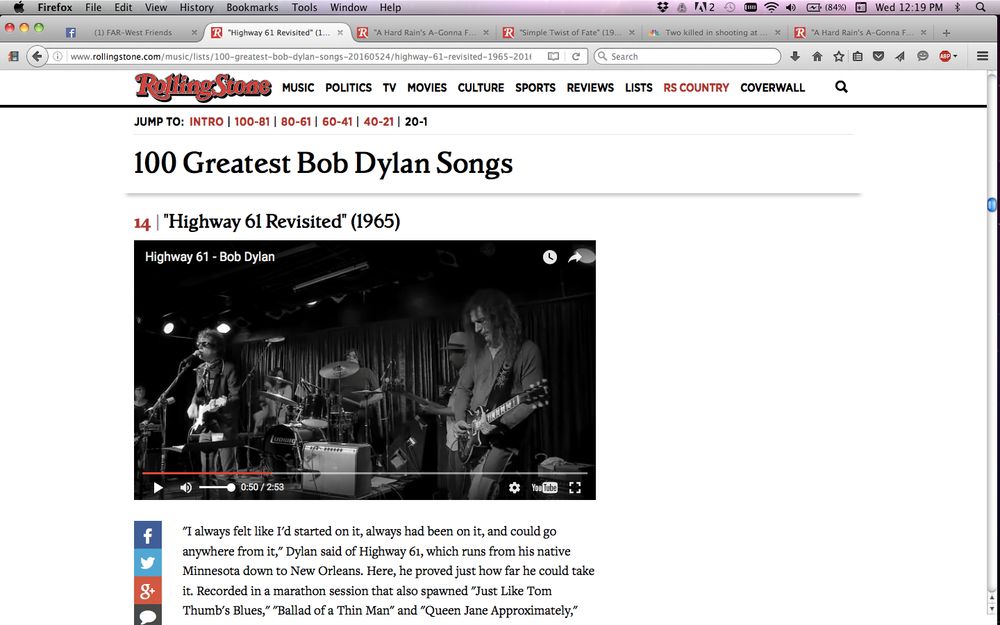Open the SPORTS section
1000x625 pixels.
click(535, 87)
